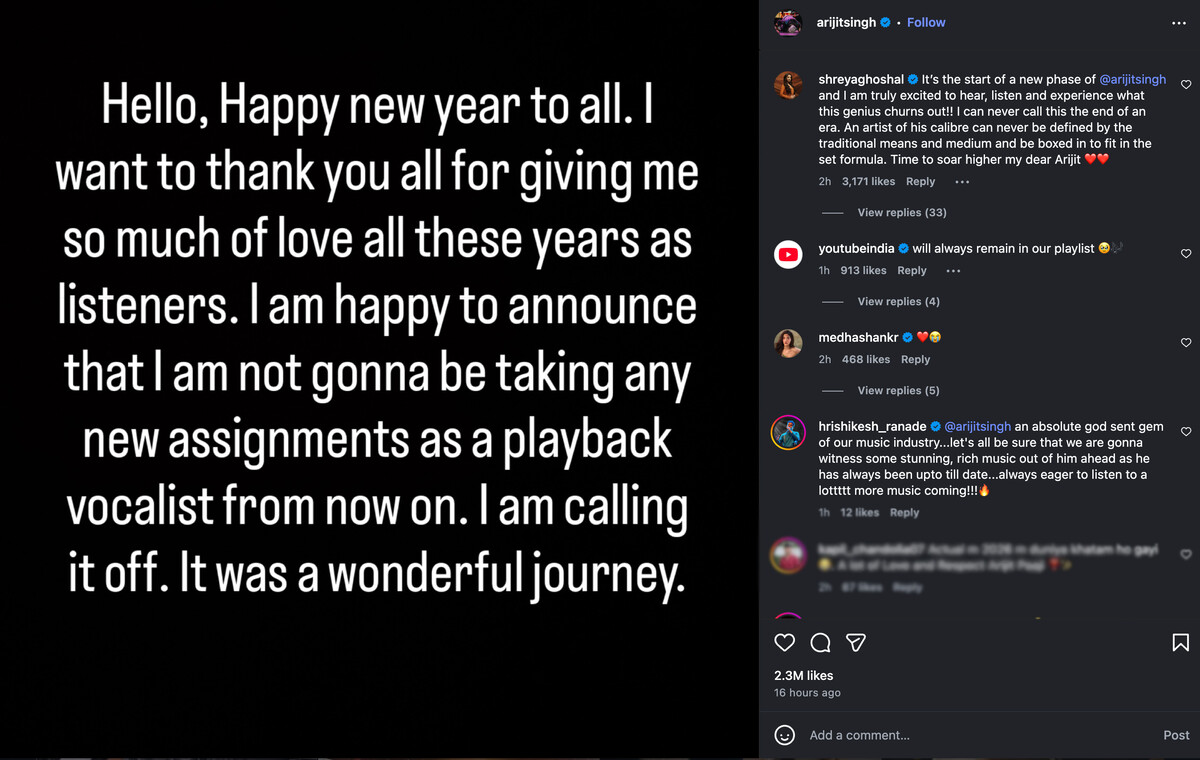Expand 5 replies under medhashankr's comment
This screenshot has width=1200, height=760.
click(x=898, y=391)
